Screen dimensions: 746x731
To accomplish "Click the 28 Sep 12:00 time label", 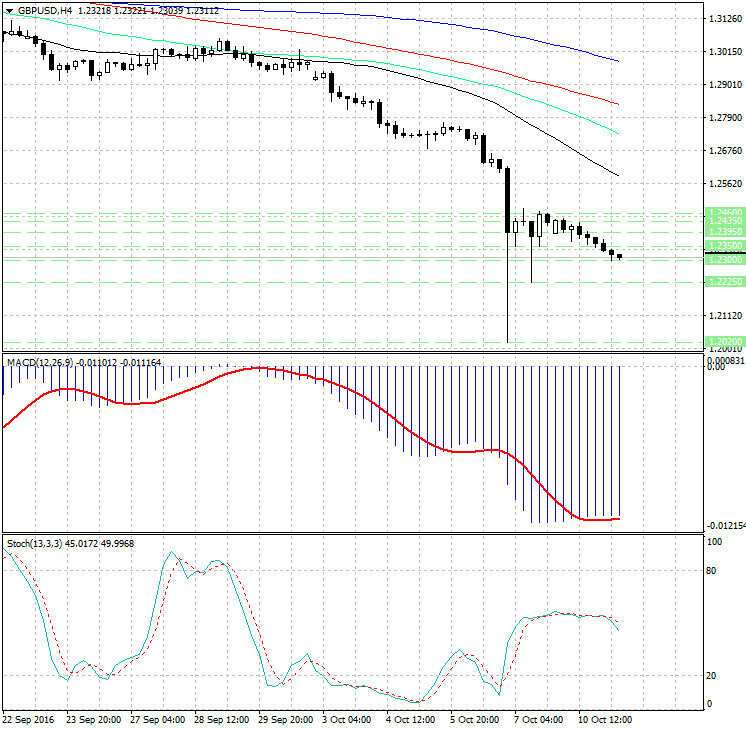I will [x=222, y=719].
